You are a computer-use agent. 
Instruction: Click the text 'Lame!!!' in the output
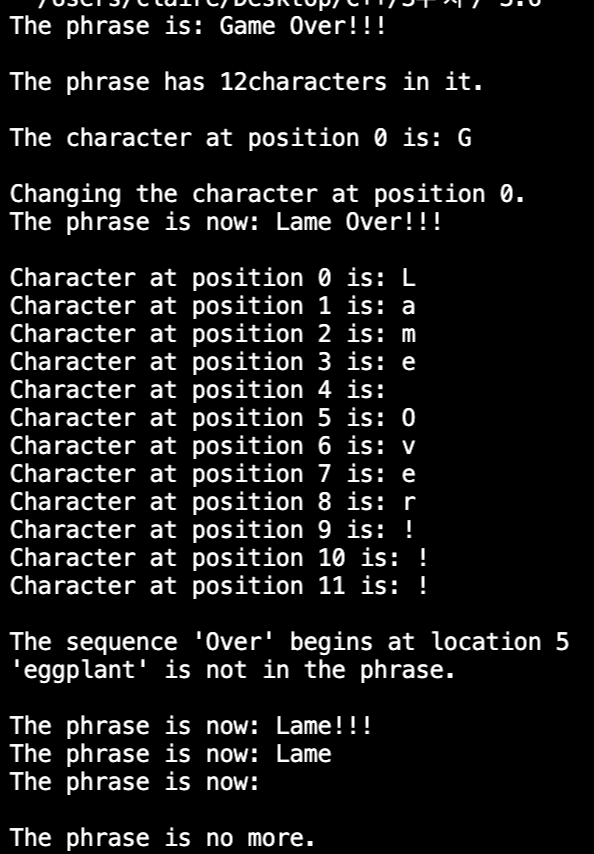pyautogui.click(x=324, y=725)
